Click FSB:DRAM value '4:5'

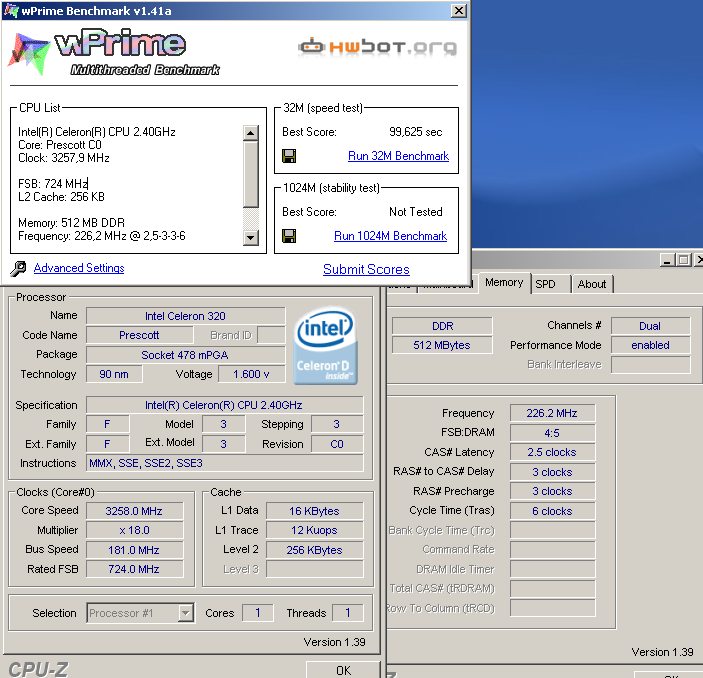click(x=552, y=433)
